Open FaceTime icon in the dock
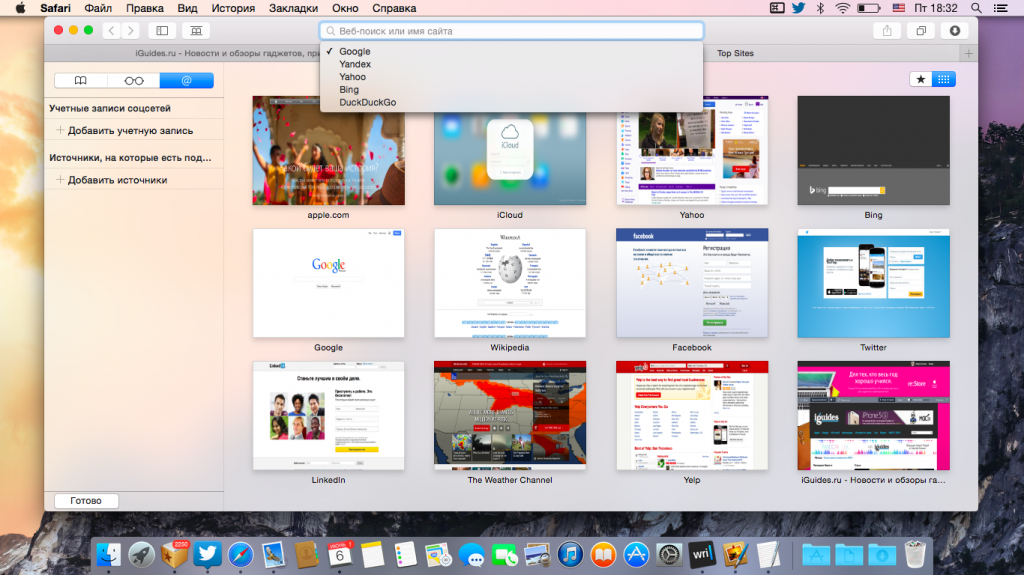 click(504, 556)
